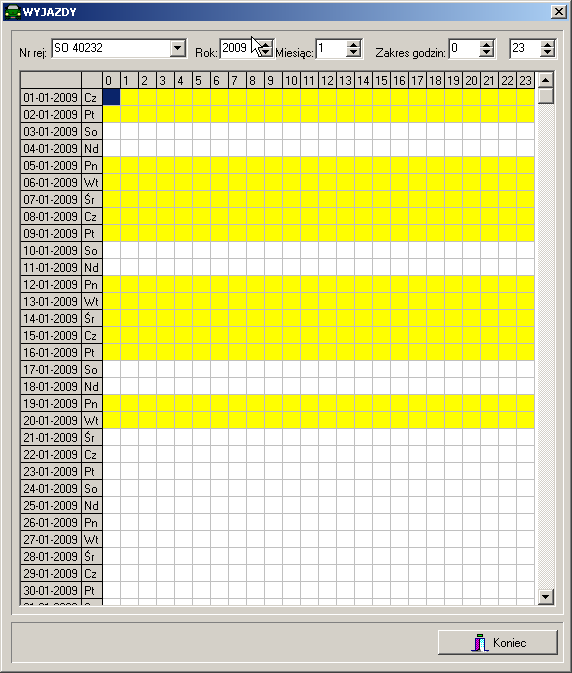572x673 pixels.
Task: Increase the Miesiąc month value
Action: 353,44
